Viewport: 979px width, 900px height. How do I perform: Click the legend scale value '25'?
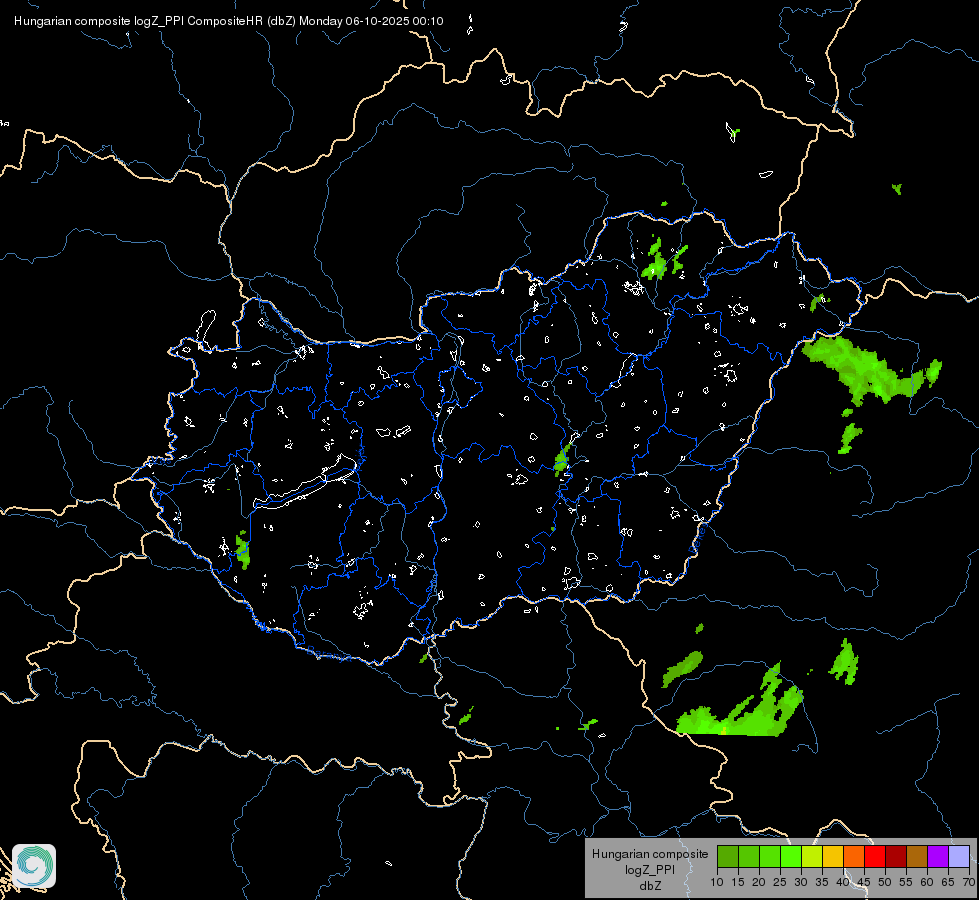click(780, 883)
